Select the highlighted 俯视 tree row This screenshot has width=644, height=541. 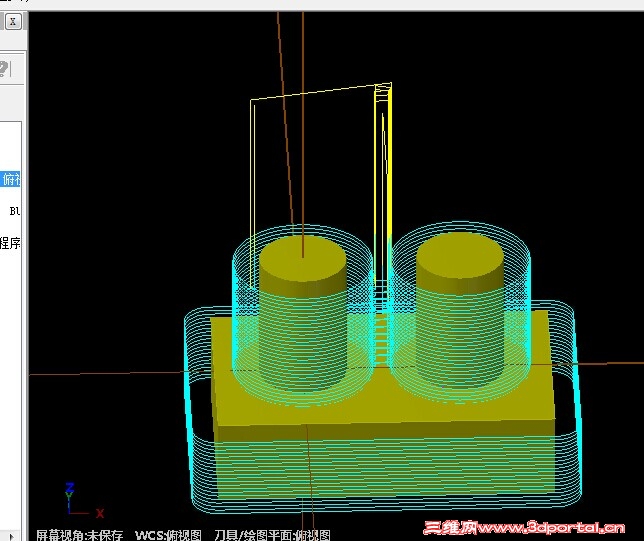pos(10,179)
